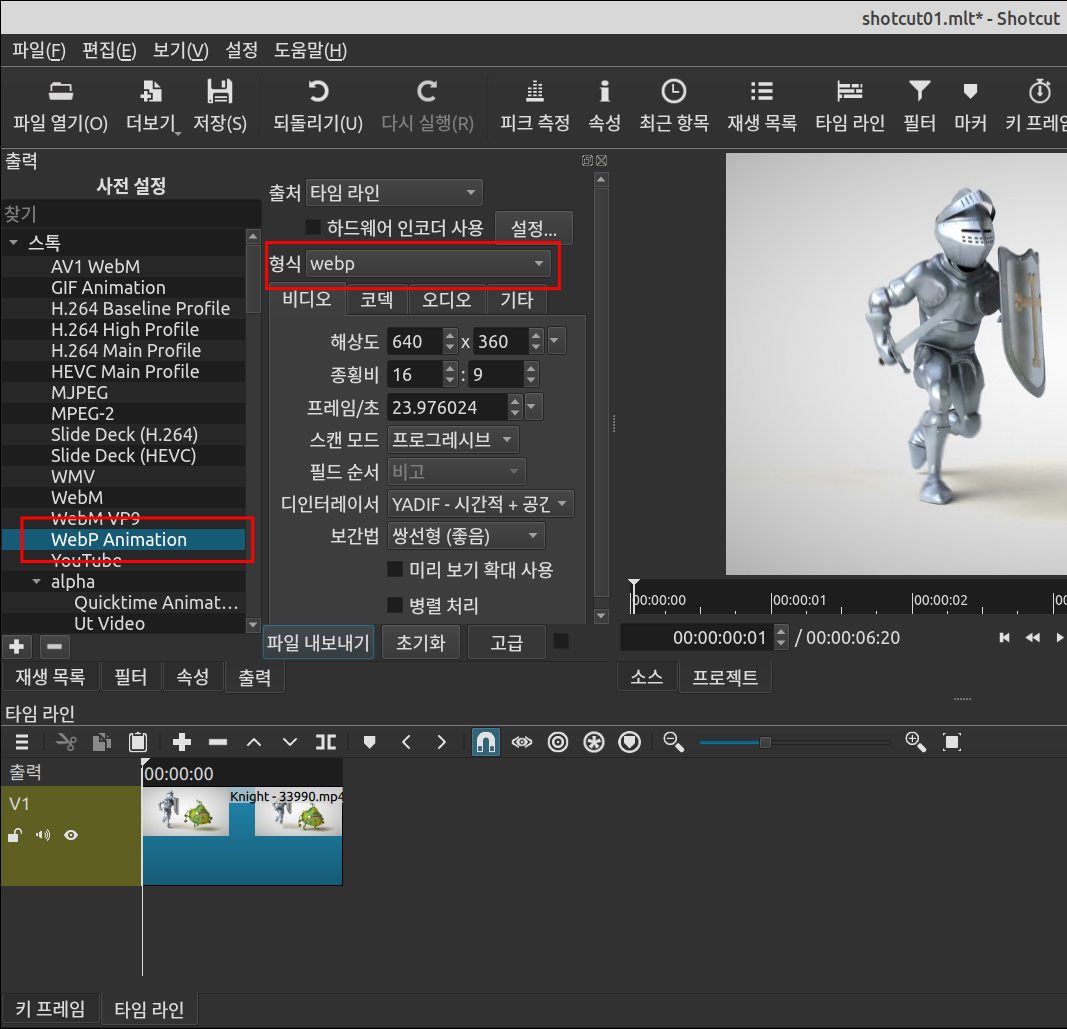The height and width of the screenshot is (1029, 1067).
Task: Toggle scrub while dragging eye icon
Action: (x=522, y=742)
